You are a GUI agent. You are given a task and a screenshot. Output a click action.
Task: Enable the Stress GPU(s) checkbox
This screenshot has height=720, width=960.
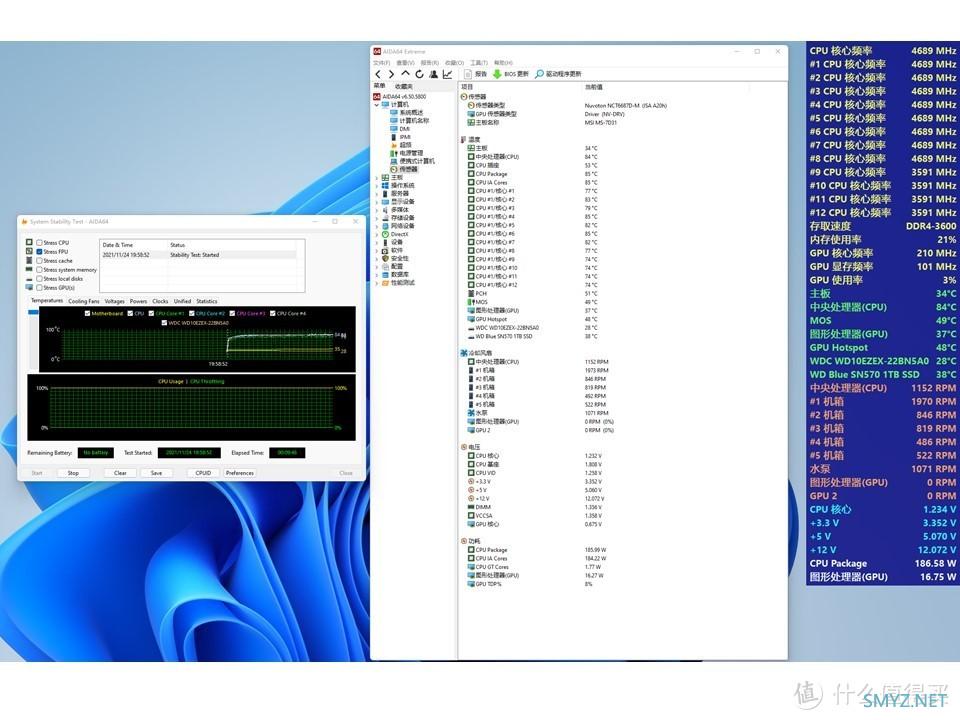point(39,287)
